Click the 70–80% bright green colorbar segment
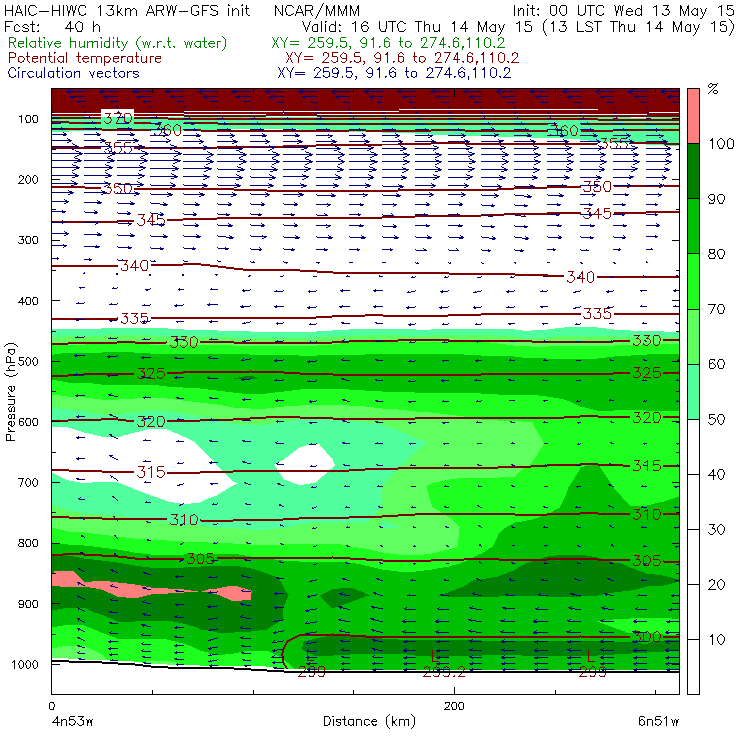Viewport: 740px width, 740px height. (x=693, y=281)
